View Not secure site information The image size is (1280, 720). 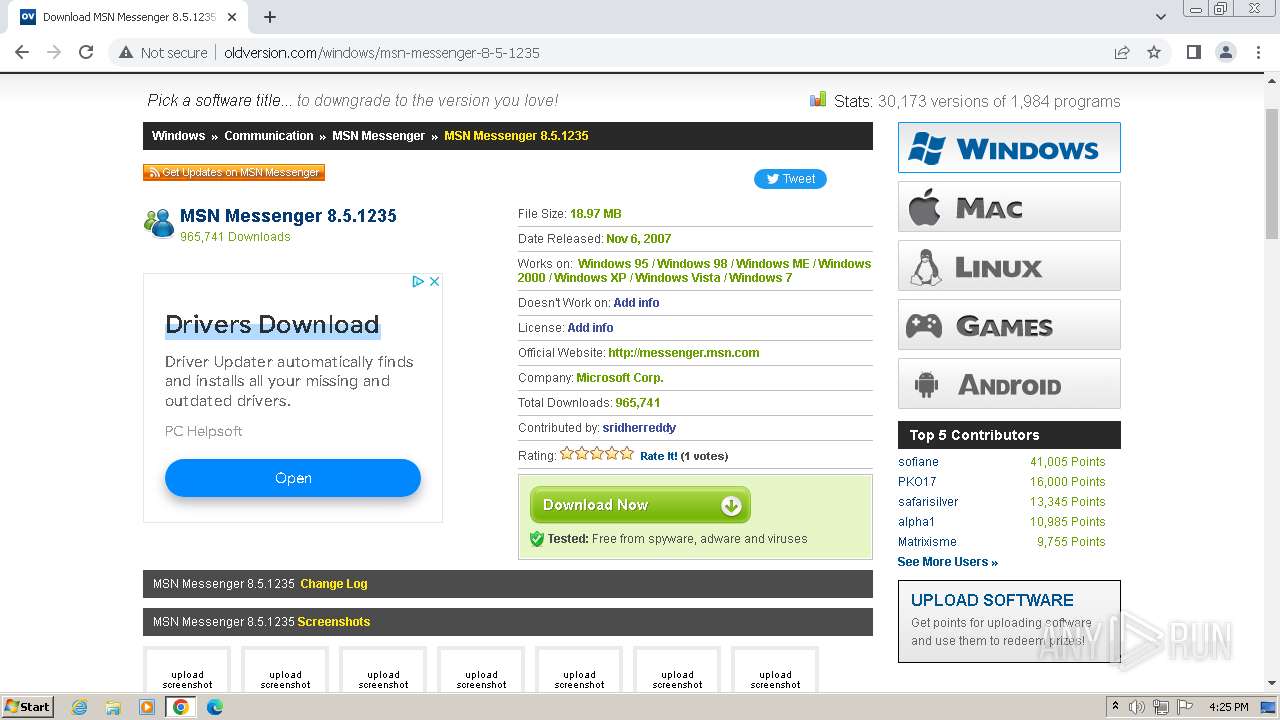pos(163,52)
